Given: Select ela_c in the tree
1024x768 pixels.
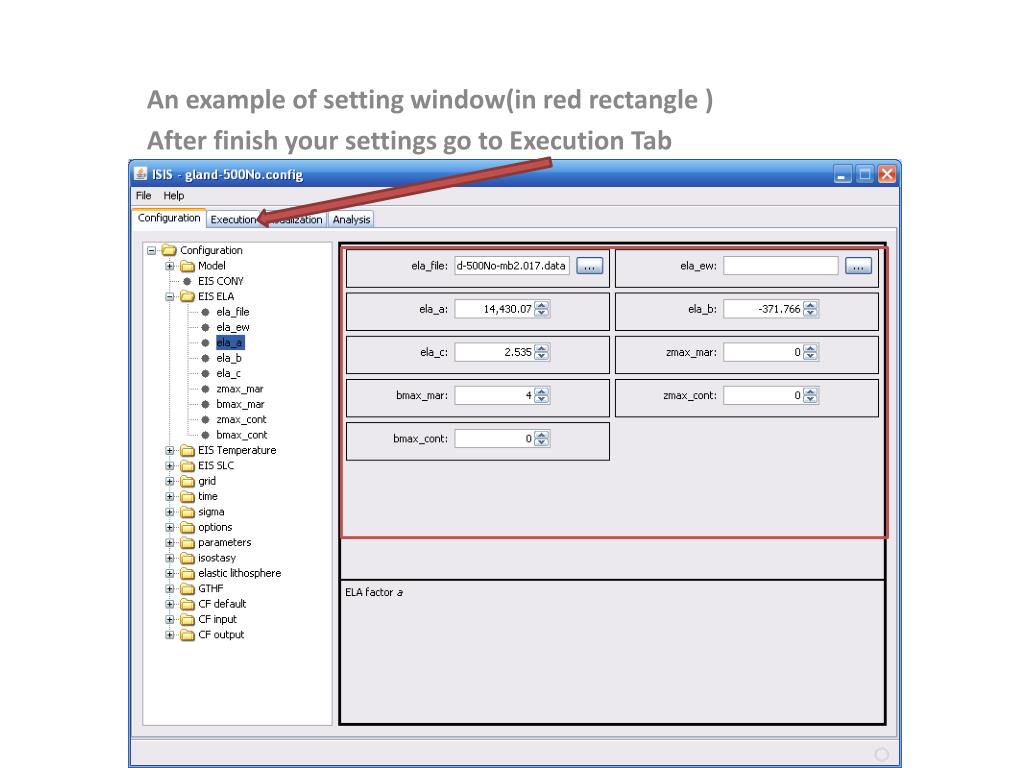Looking at the screenshot, I should click(229, 374).
